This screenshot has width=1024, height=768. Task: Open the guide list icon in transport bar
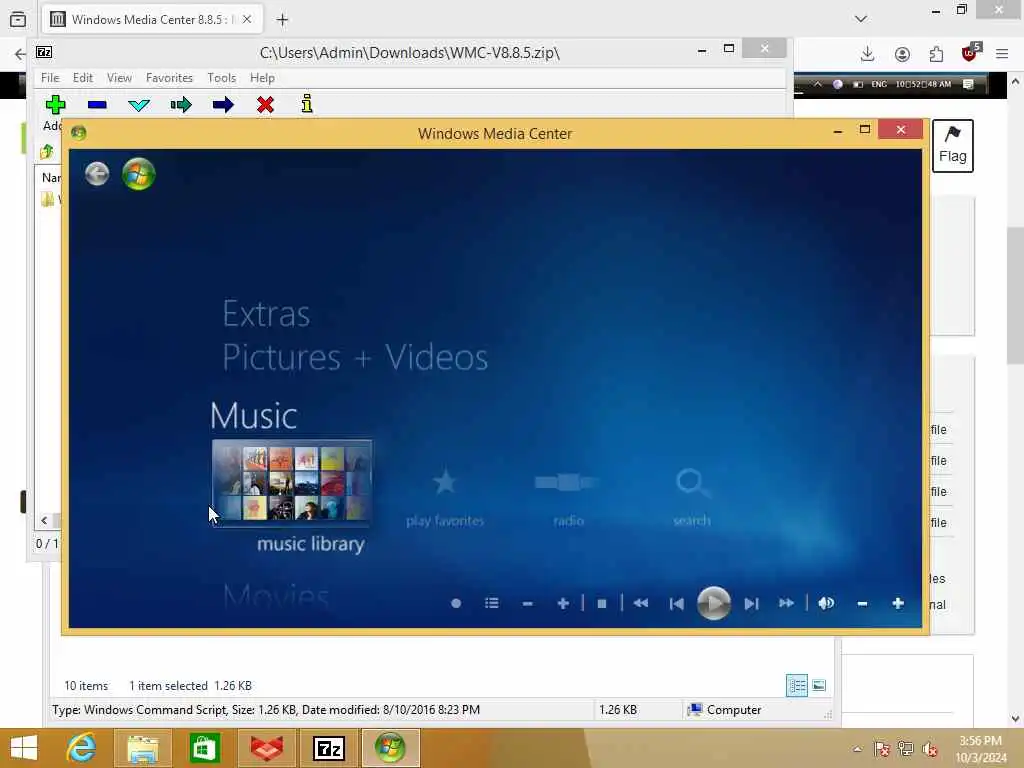point(492,603)
